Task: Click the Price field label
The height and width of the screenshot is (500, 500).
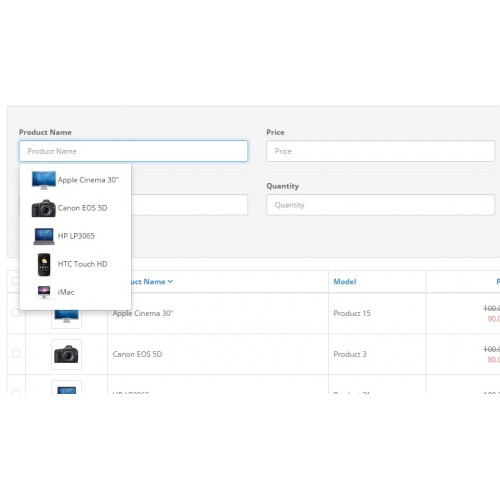Action: (275, 132)
